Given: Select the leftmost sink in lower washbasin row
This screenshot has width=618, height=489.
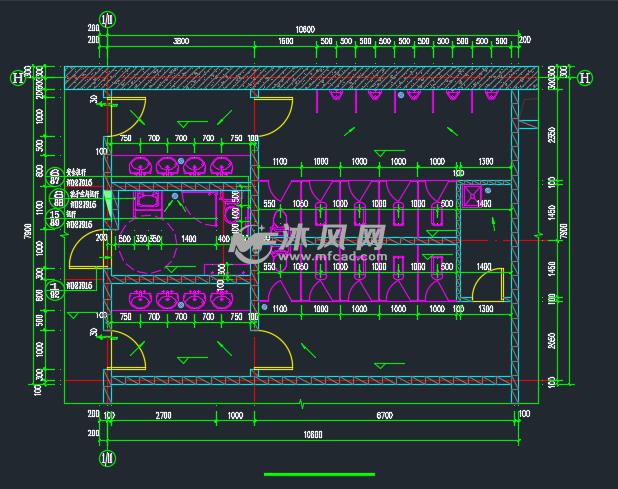Looking at the screenshot, I should [140, 299].
